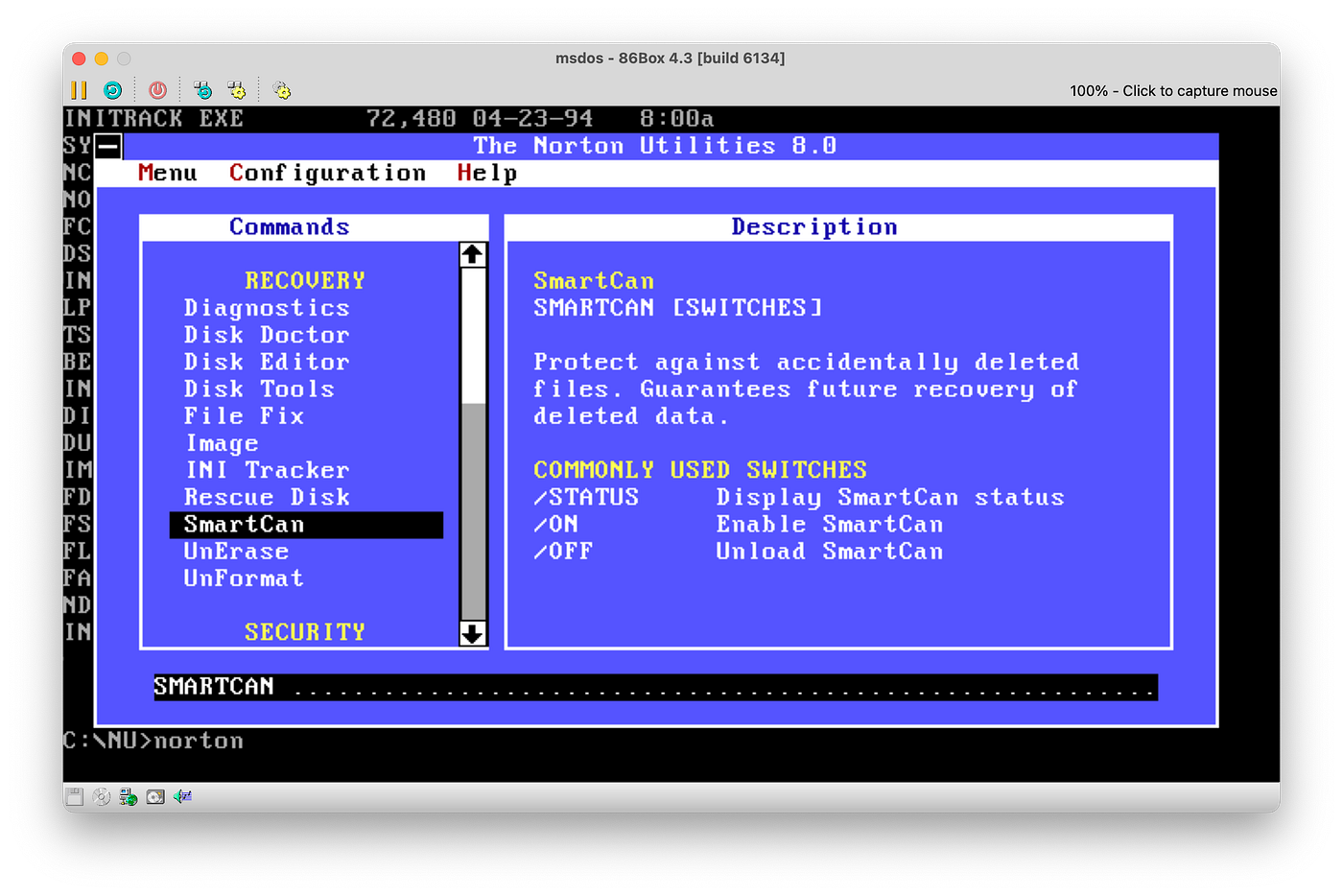Select UnErase in the Commands list
The height and width of the screenshot is (896, 1343).
236,552
